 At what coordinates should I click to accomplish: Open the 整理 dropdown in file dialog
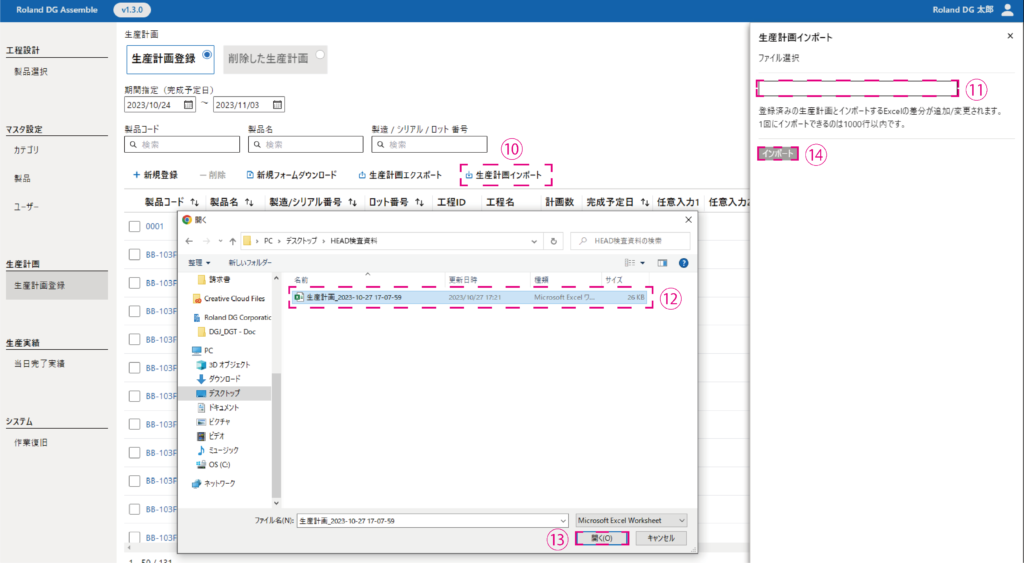200,263
